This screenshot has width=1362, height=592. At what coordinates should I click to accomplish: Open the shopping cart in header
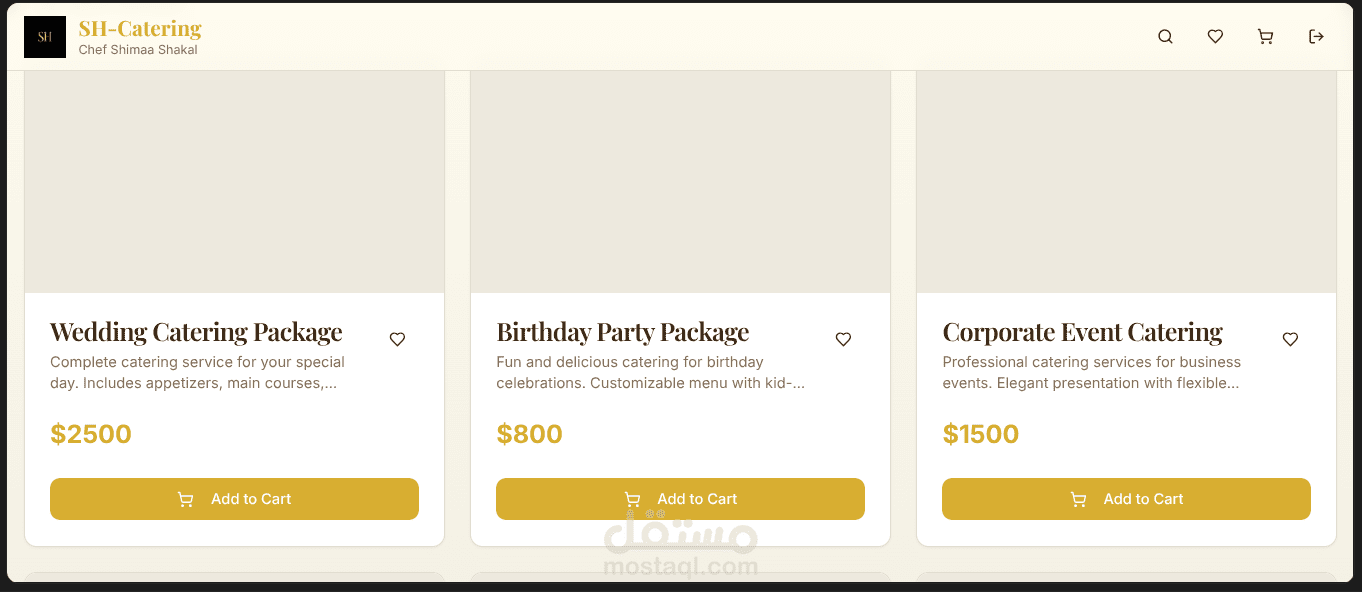pos(1265,37)
